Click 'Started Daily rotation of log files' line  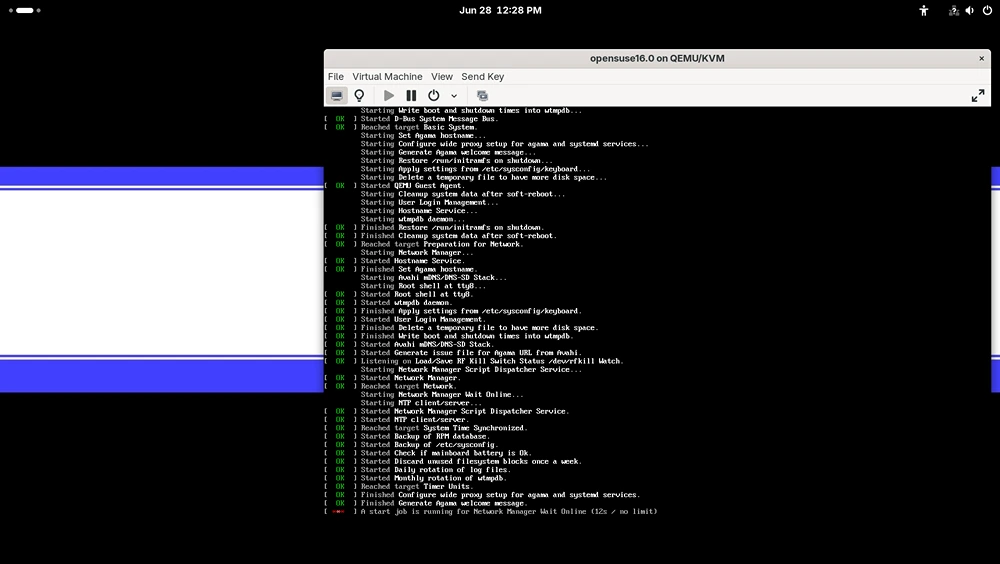click(x=418, y=470)
